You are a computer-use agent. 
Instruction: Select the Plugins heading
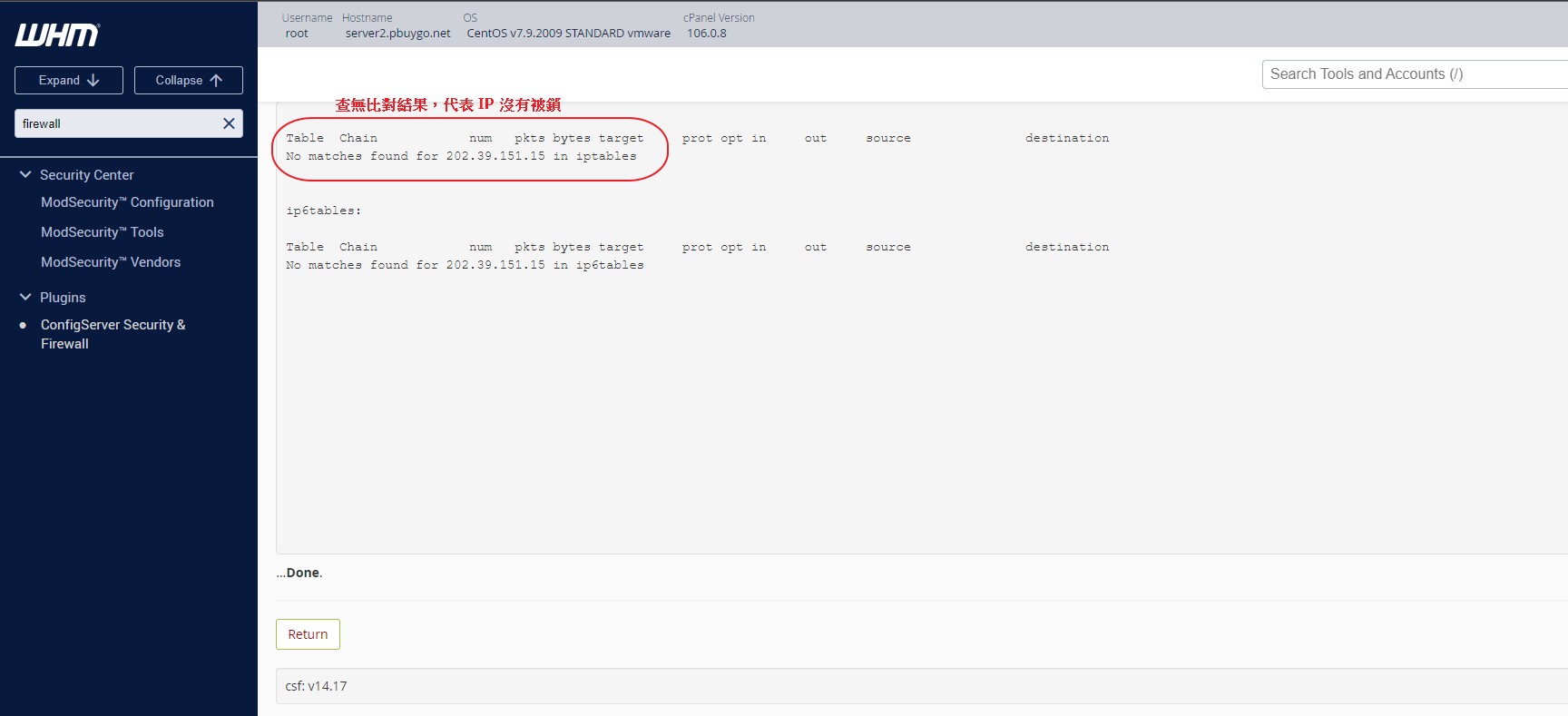click(x=63, y=298)
